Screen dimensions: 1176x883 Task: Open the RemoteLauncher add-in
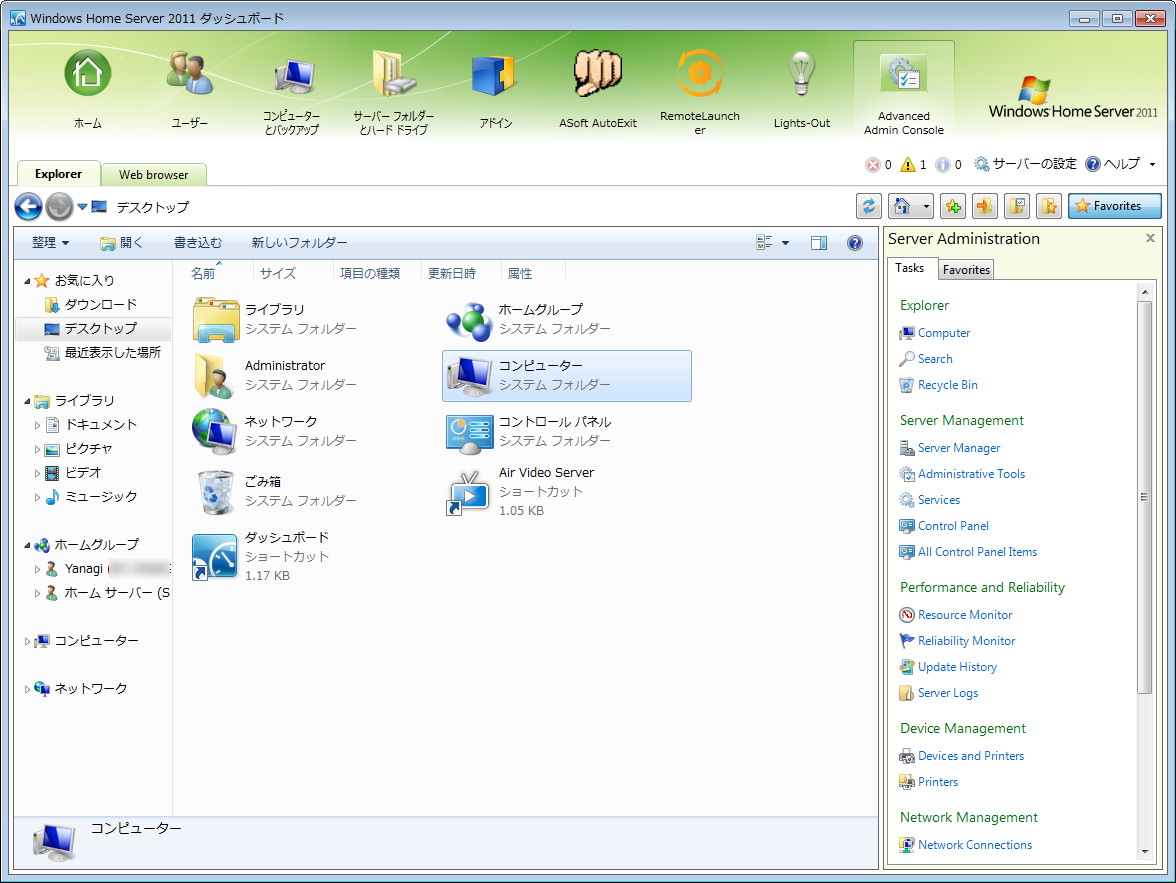pyautogui.click(x=699, y=85)
